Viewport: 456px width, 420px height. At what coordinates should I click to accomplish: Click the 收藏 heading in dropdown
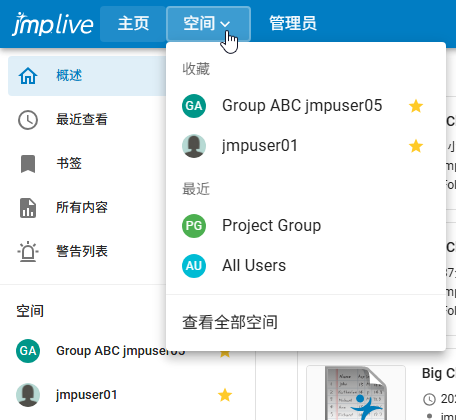click(196, 69)
